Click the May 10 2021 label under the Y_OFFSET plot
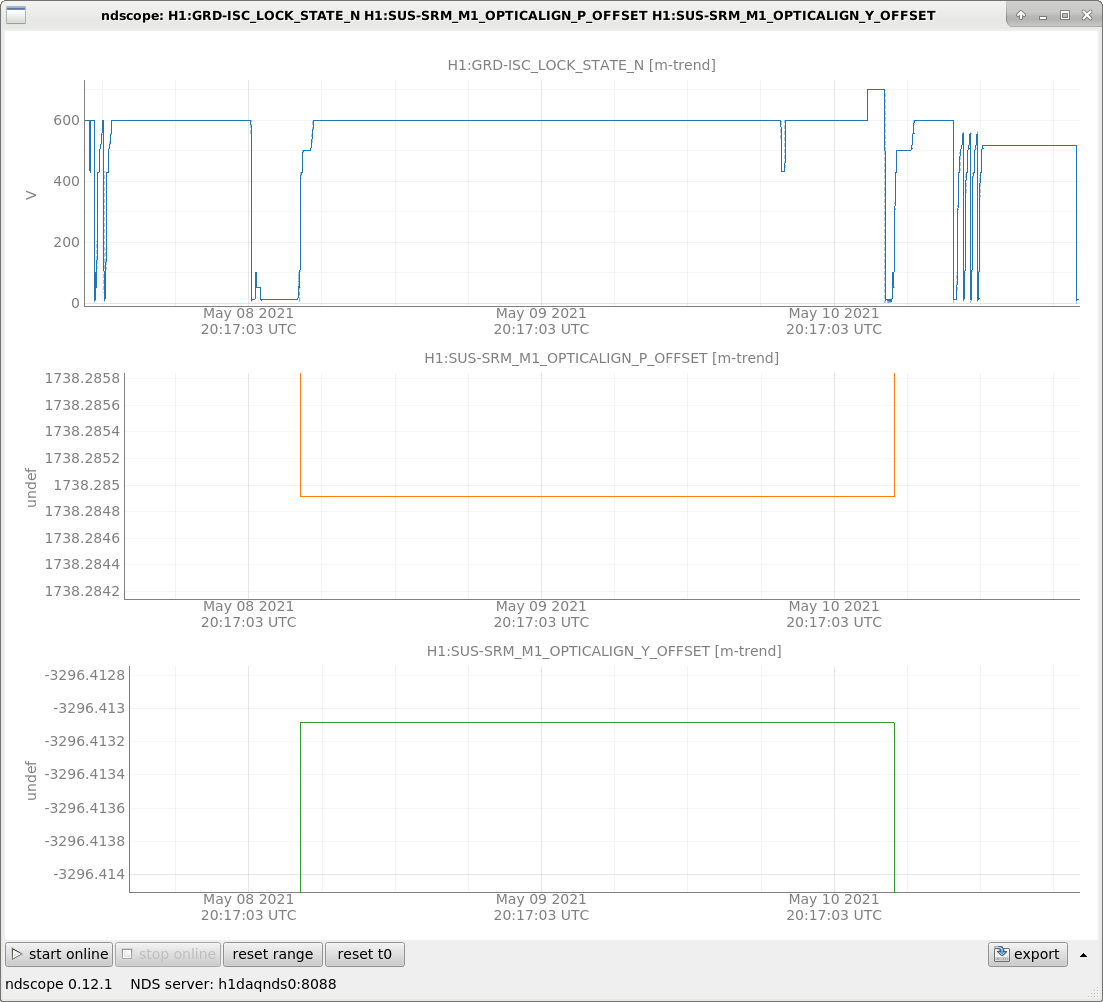 (834, 906)
